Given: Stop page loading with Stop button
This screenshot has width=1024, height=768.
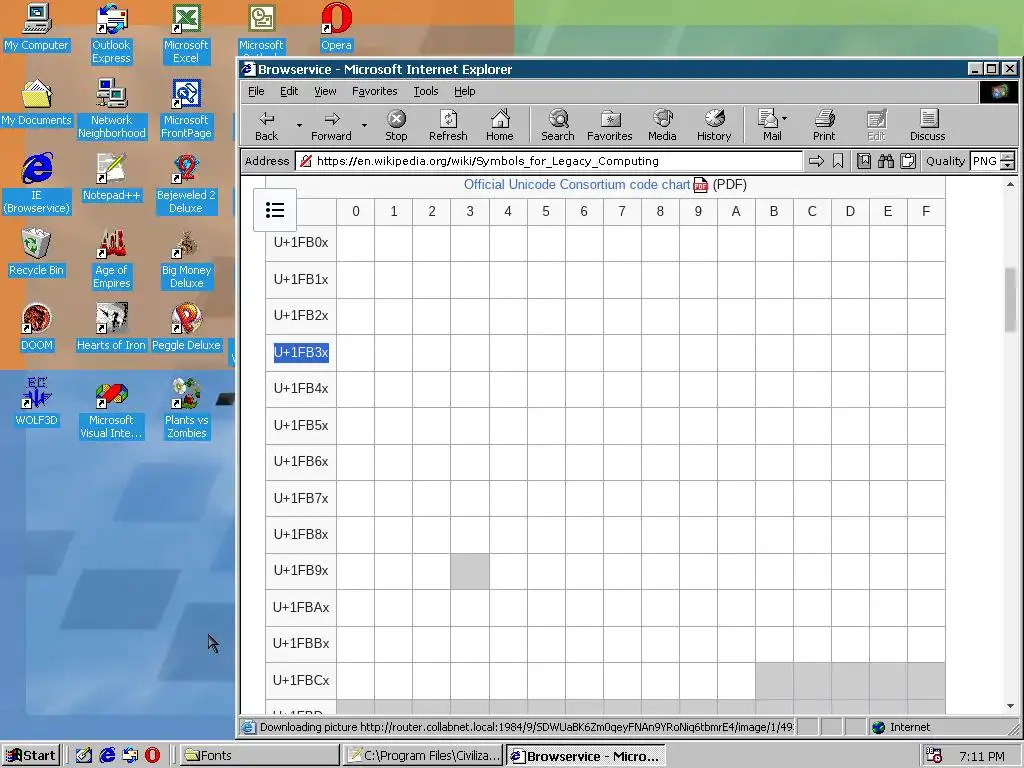Looking at the screenshot, I should [396, 125].
